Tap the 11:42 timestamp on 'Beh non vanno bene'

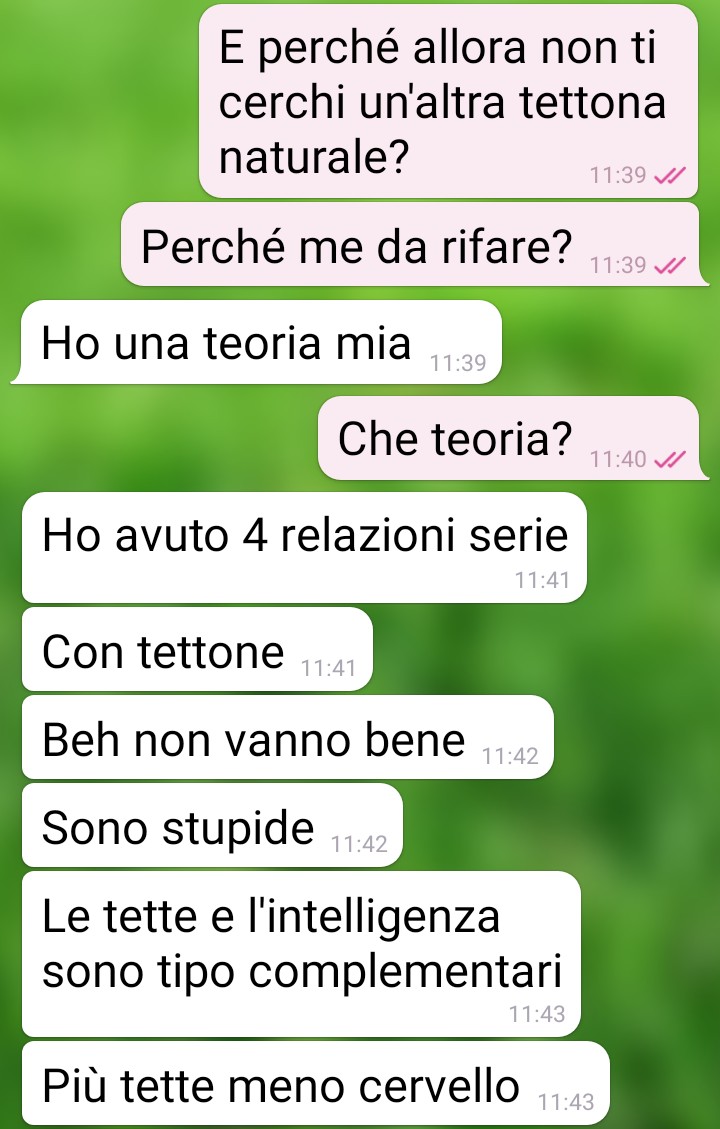510,756
